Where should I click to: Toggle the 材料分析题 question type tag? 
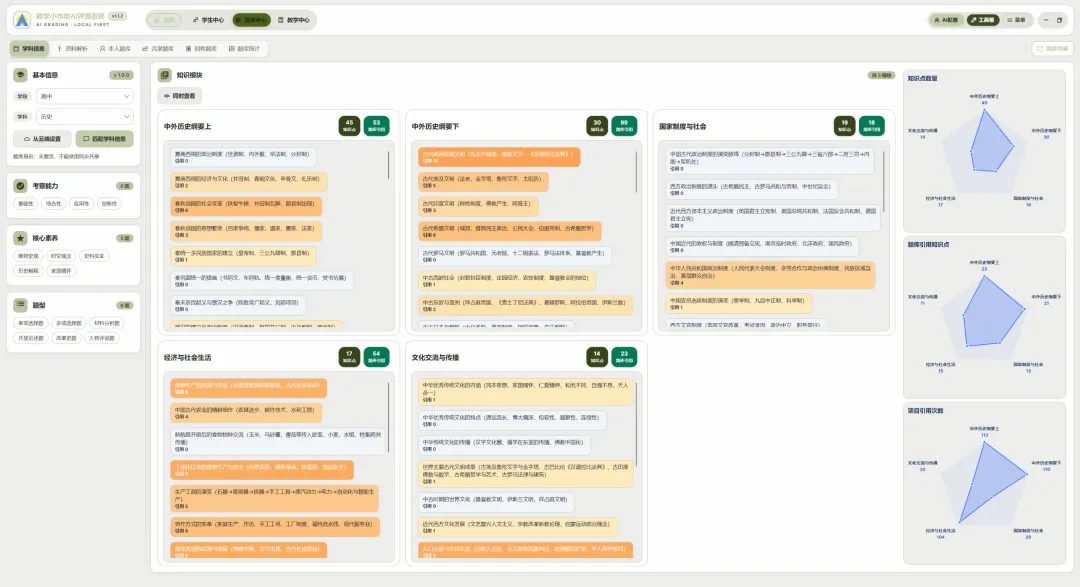(106, 322)
